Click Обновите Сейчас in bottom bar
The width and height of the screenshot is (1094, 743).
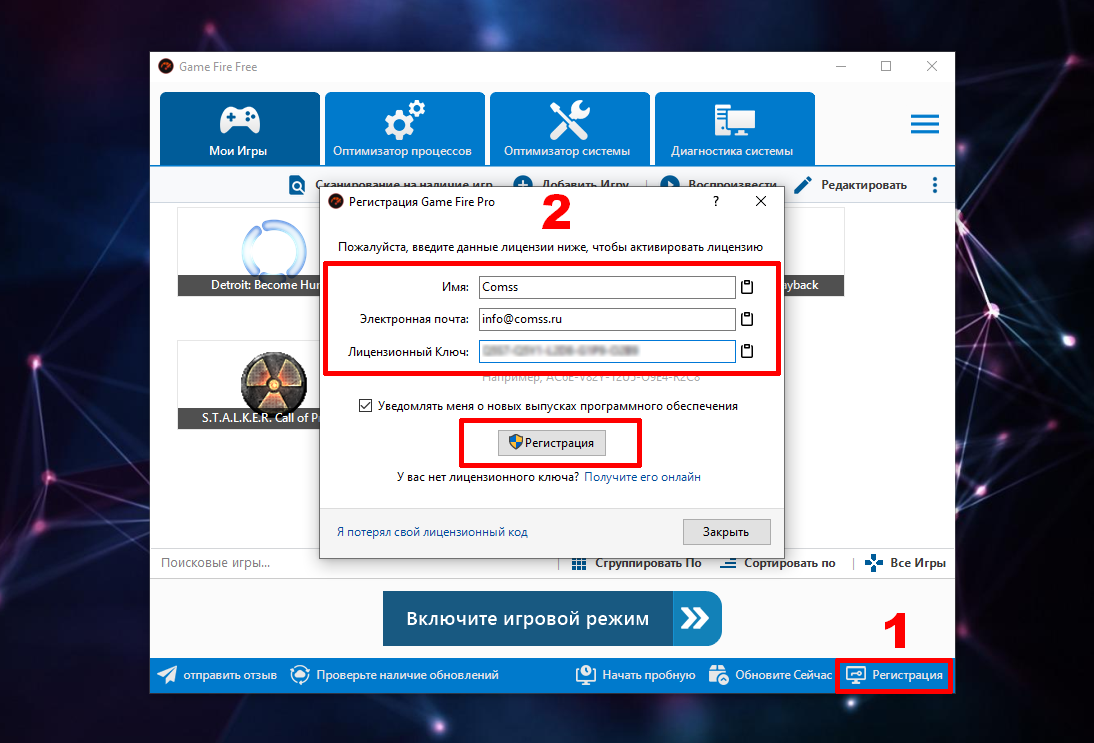[770, 675]
